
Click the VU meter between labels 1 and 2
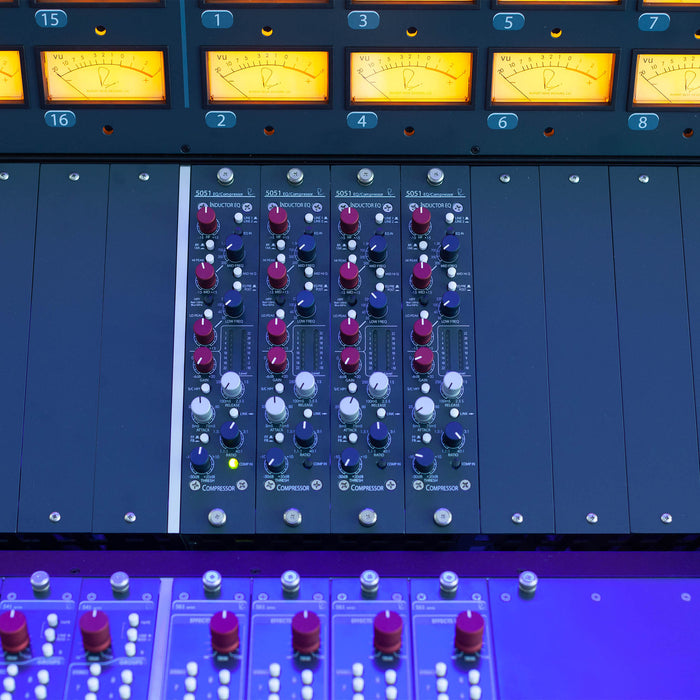[x=267, y=77]
